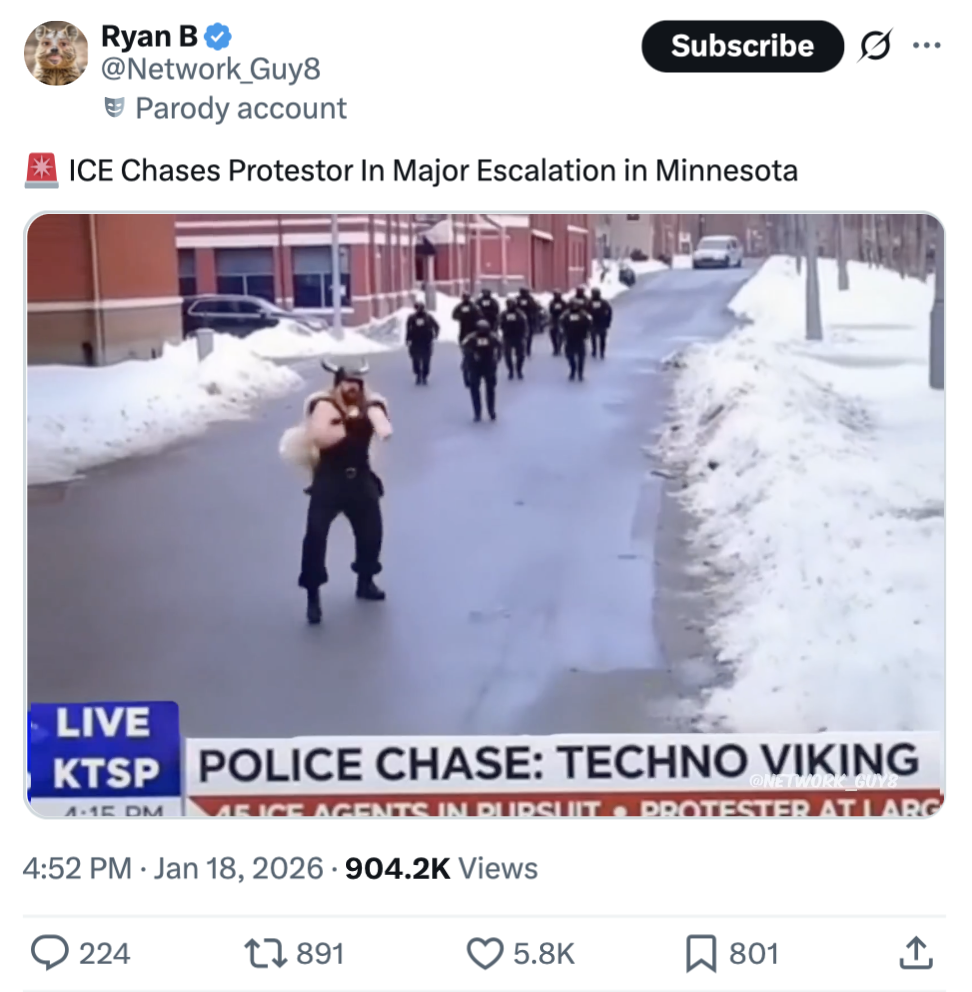Click the Parody account label text

[241, 108]
